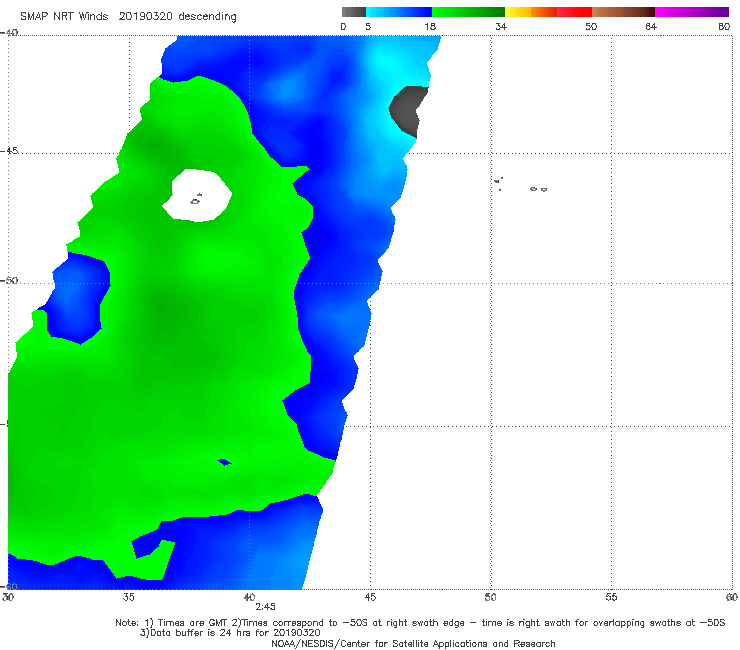Screen dimensions: 740x650
Task: Click the longitude axis label '55'
Action: [611, 597]
